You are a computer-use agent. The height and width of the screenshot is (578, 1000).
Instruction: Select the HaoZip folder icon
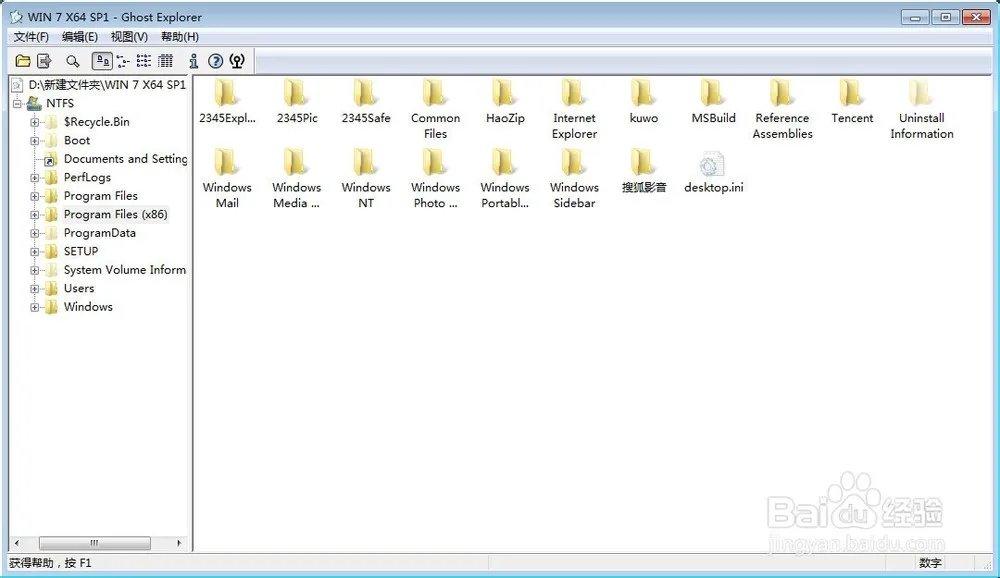click(x=504, y=96)
